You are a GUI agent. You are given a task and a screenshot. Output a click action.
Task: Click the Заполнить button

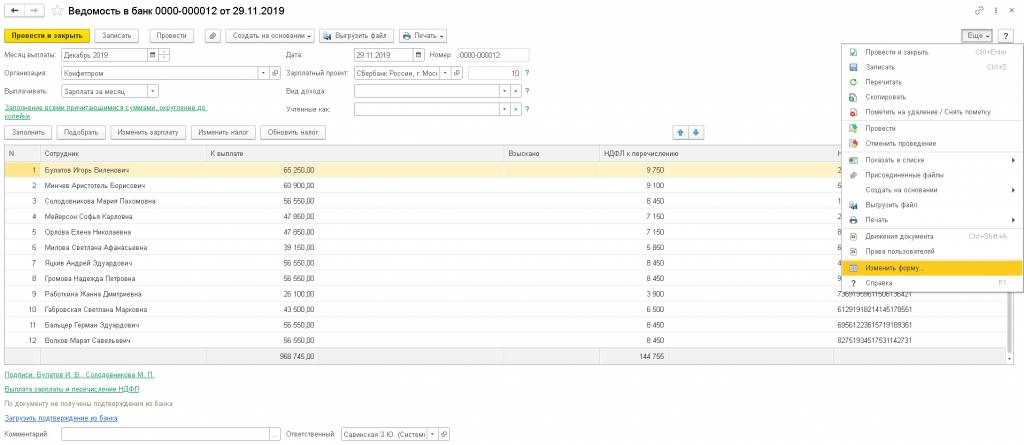[x=28, y=133]
